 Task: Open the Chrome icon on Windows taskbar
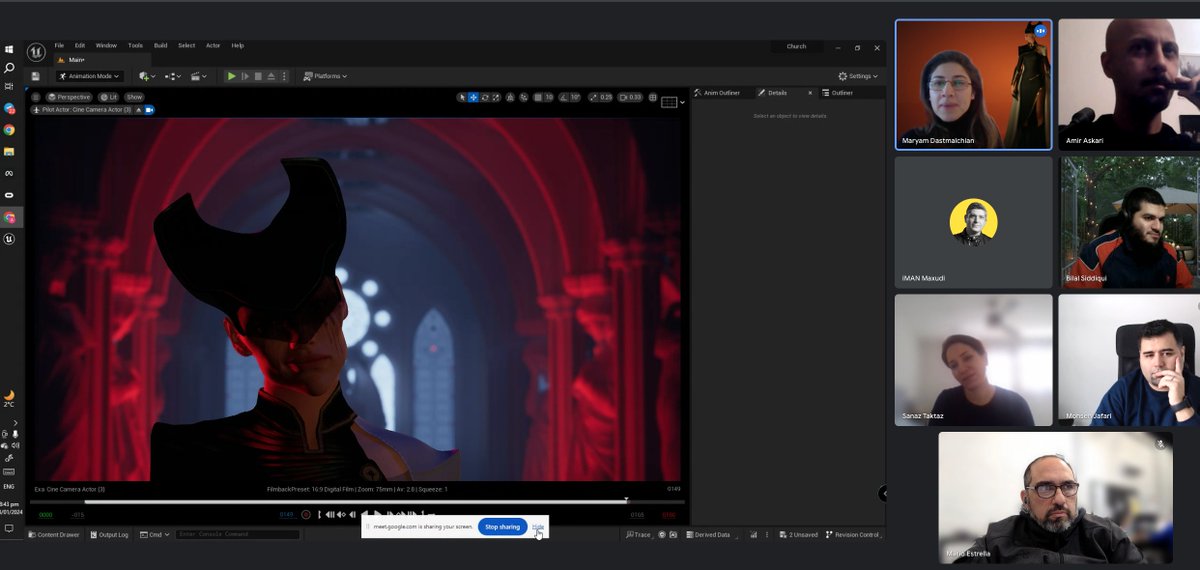9,129
